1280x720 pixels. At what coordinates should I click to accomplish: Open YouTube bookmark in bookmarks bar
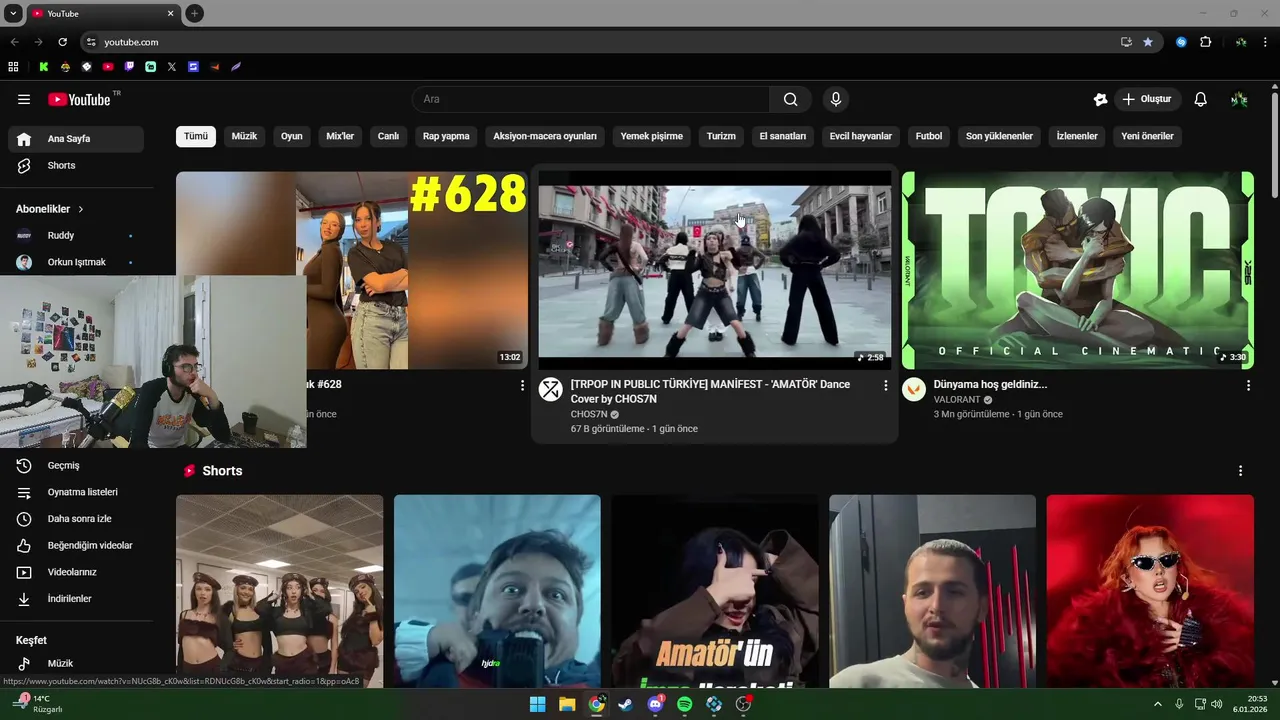[x=108, y=67]
